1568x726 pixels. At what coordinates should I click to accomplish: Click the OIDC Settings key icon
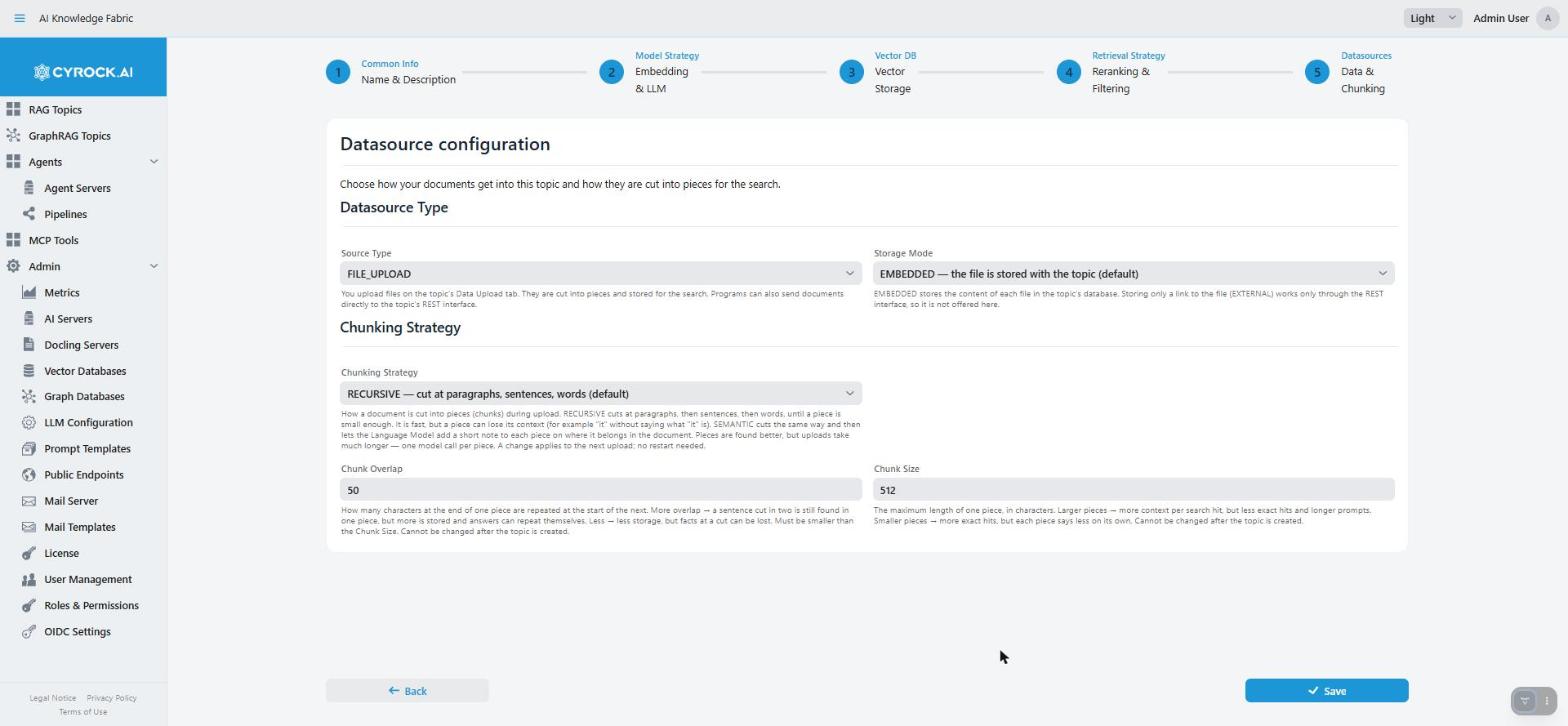29,632
